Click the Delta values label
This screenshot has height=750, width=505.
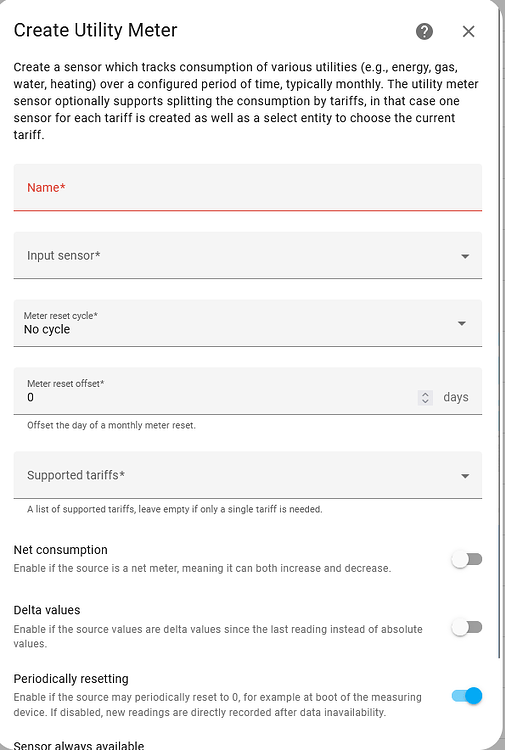click(47, 610)
